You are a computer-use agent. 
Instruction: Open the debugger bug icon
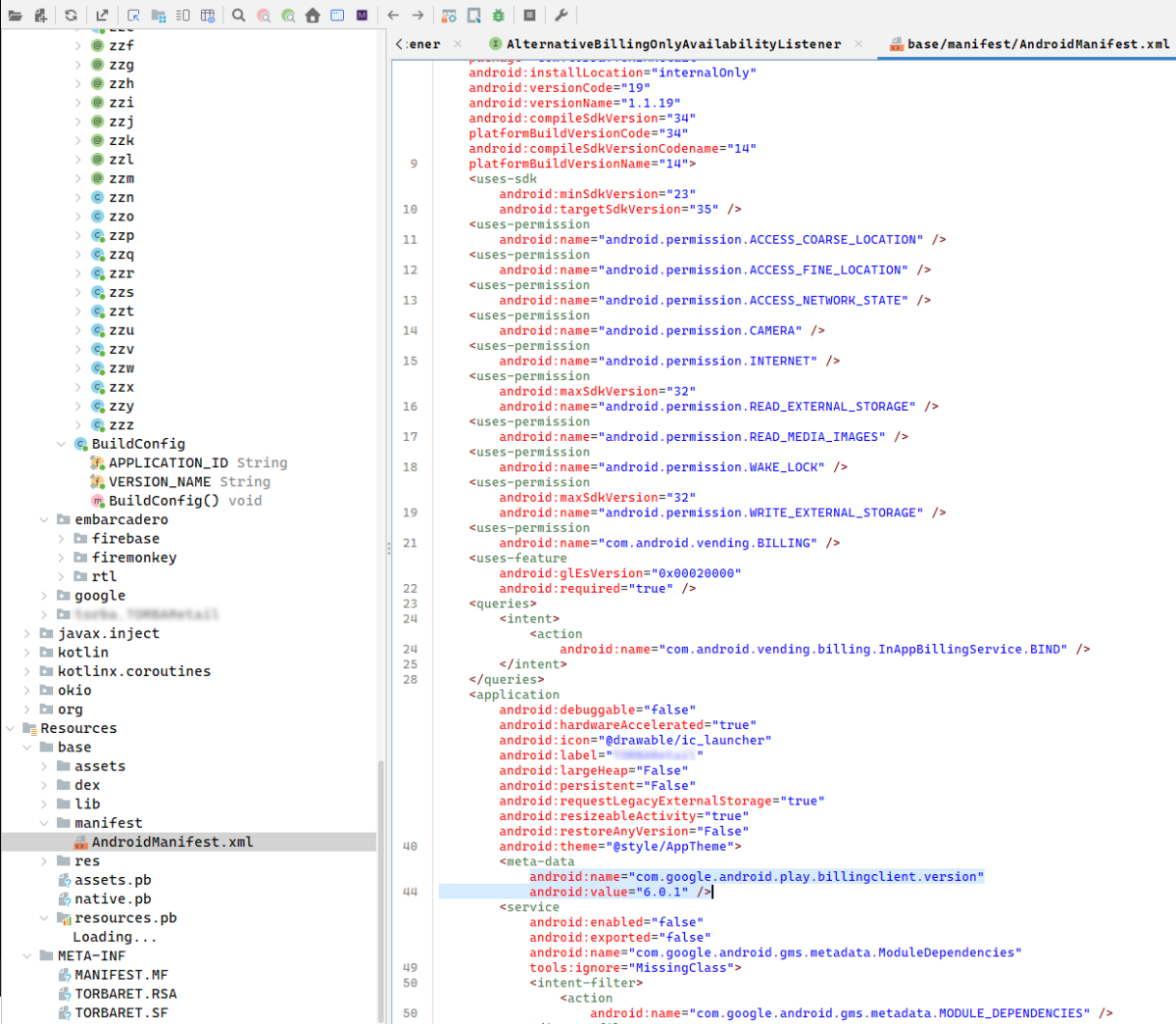pyautogui.click(x=499, y=16)
